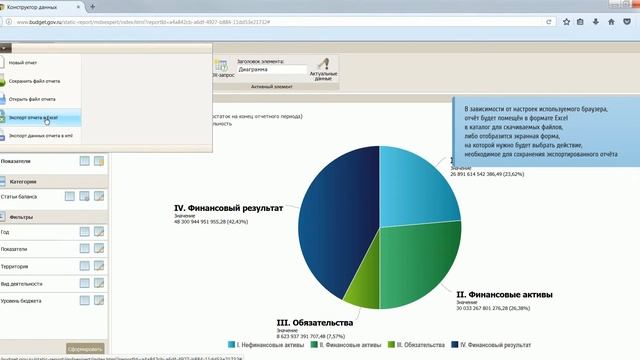
Task: Click legend swatch for II. Финансовые активы
Action: 314,345
